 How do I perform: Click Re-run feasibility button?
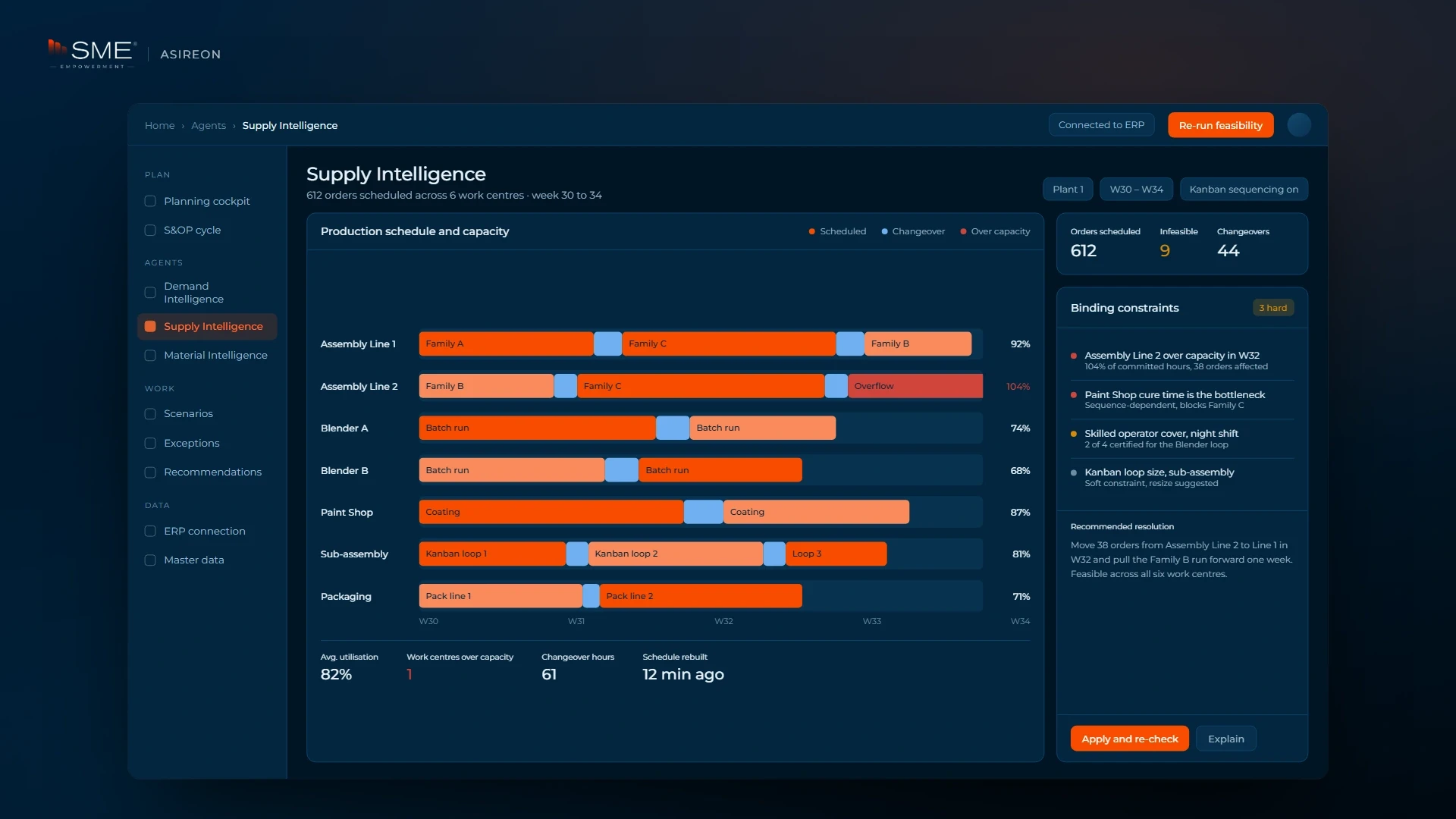pyautogui.click(x=1220, y=125)
